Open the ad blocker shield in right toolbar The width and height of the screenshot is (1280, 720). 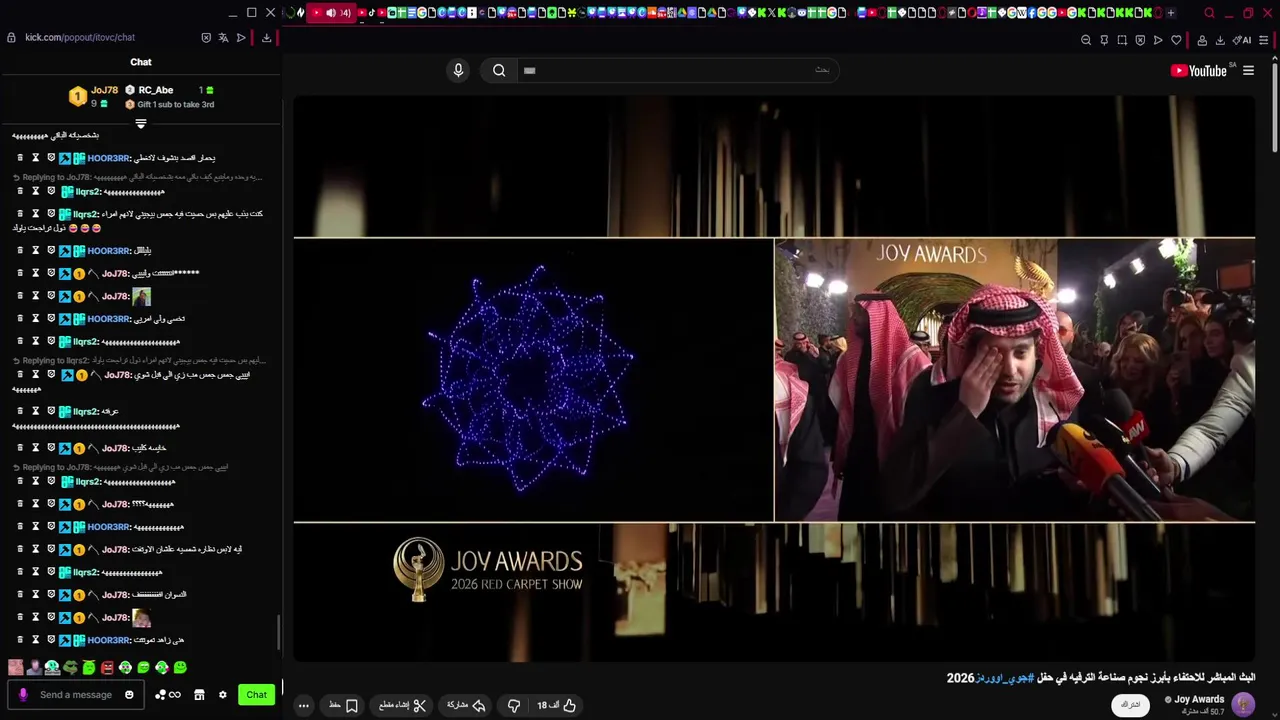pyautogui.click(x=1140, y=40)
